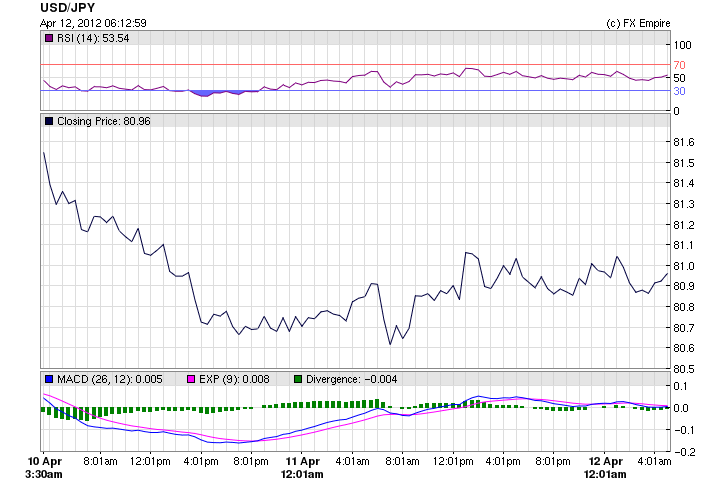Click the RSI (14): 53.54 label
This screenshot has width=710, height=487.
(x=93, y=38)
